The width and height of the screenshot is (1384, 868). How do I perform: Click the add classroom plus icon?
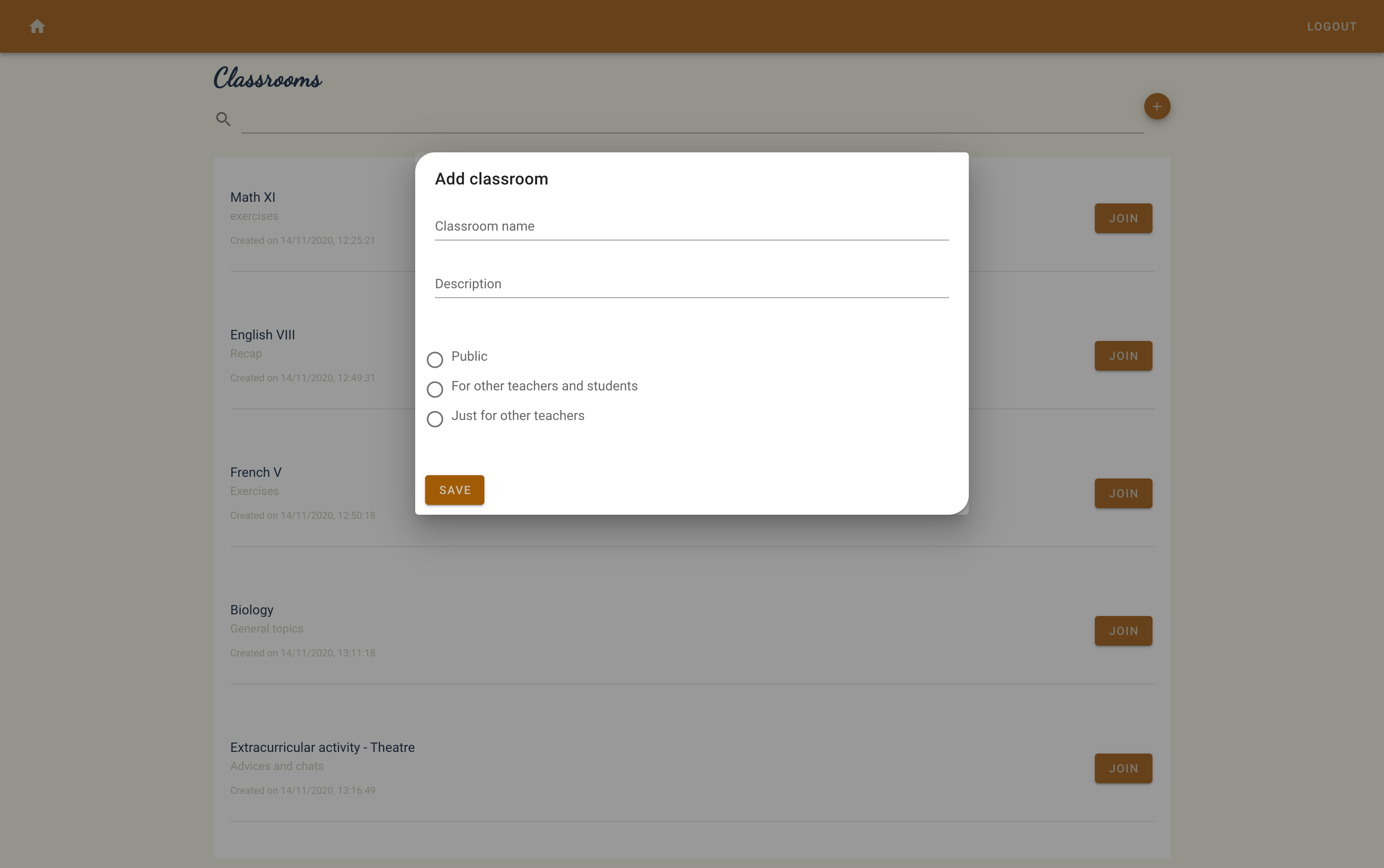(1157, 106)
